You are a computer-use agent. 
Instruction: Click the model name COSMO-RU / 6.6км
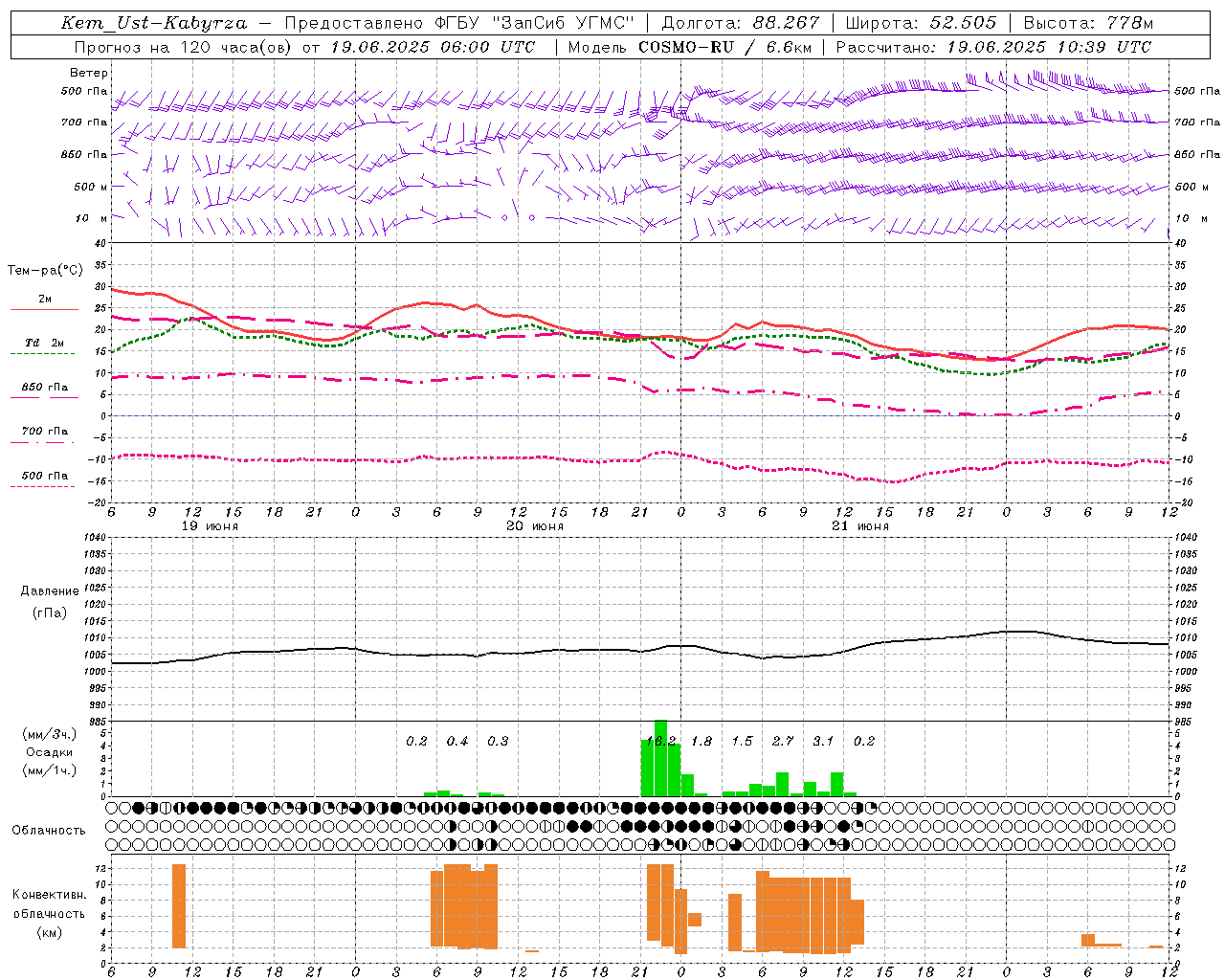click(724, 47)
